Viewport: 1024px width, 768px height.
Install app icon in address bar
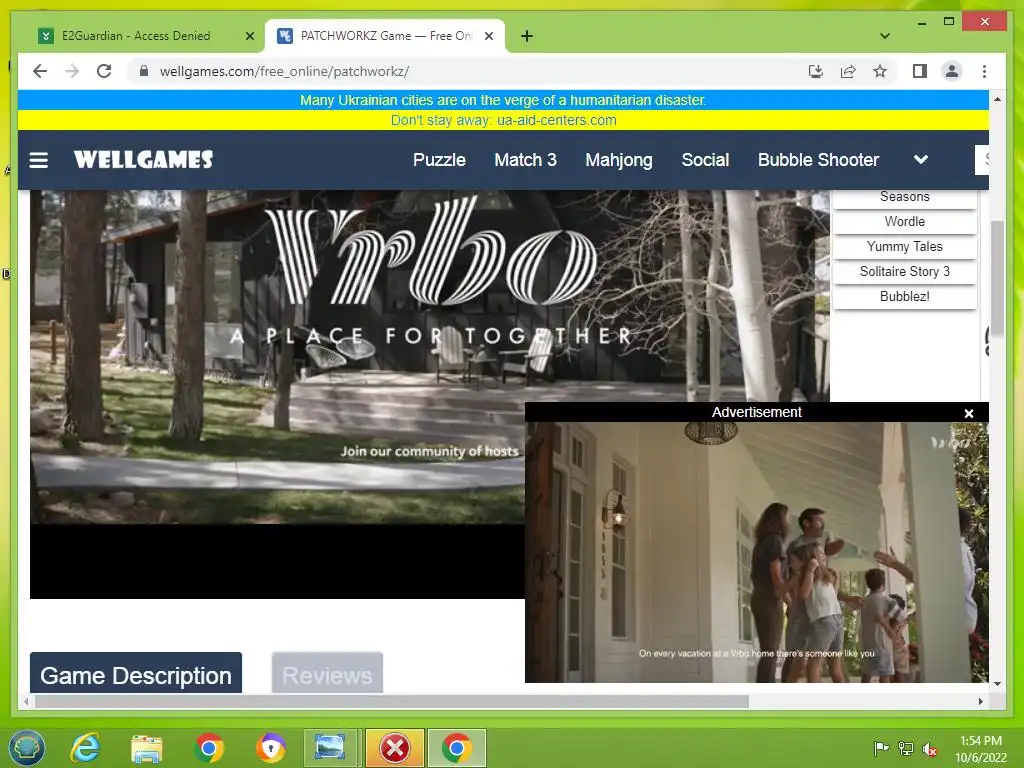tap(816, 71)
